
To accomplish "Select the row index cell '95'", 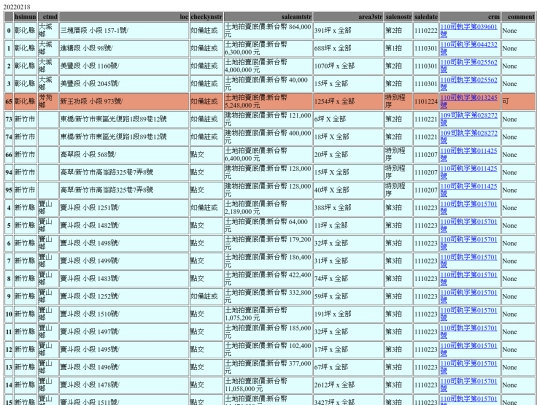I will pos(9,190).
